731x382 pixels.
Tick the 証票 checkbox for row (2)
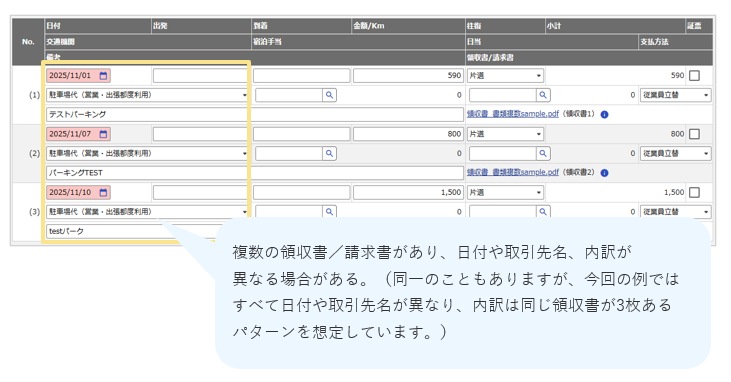[694, 134]
